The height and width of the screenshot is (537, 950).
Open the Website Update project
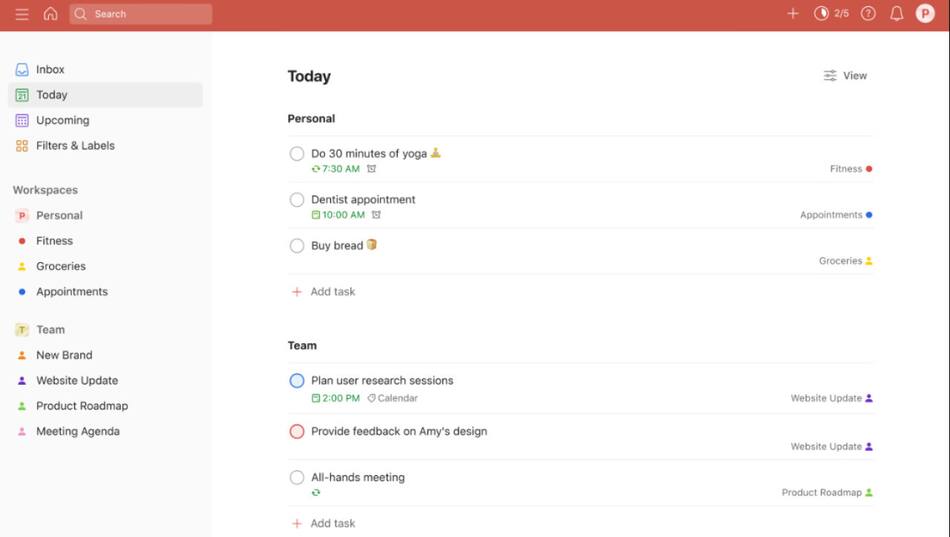(x=76, y=381)
